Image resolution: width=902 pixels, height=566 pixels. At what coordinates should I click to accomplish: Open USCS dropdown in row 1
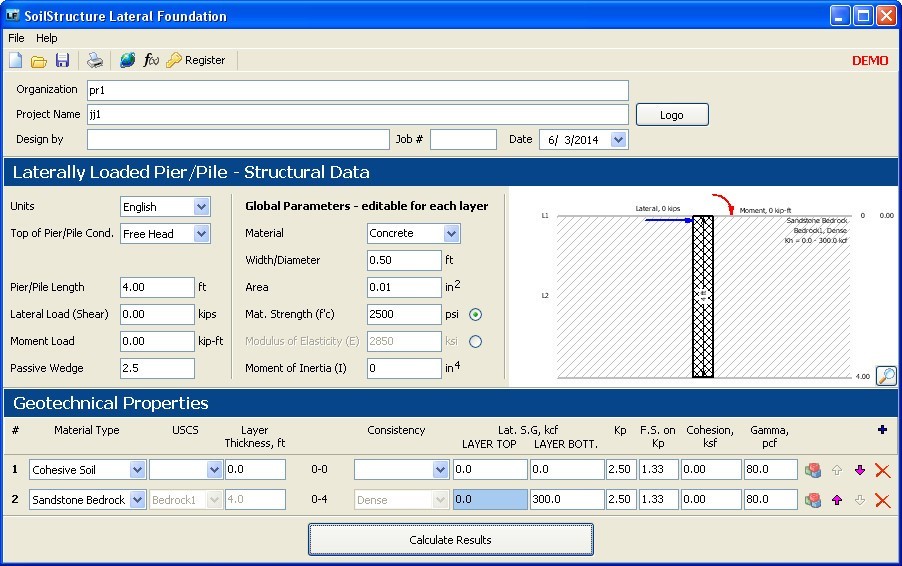click(x=214, y=469)
